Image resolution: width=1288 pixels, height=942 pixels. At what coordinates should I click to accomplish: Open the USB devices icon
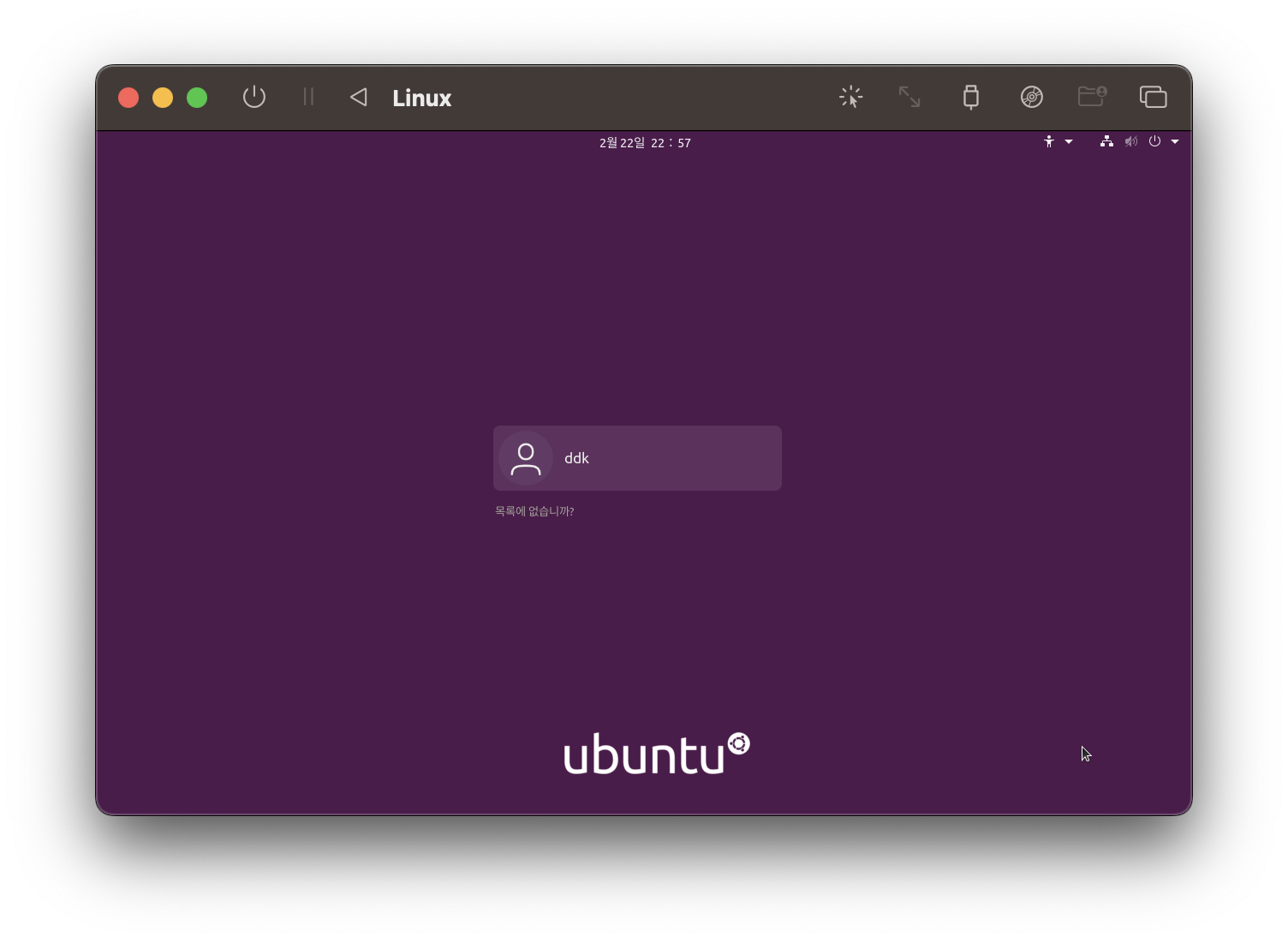(x=970, y=97)
